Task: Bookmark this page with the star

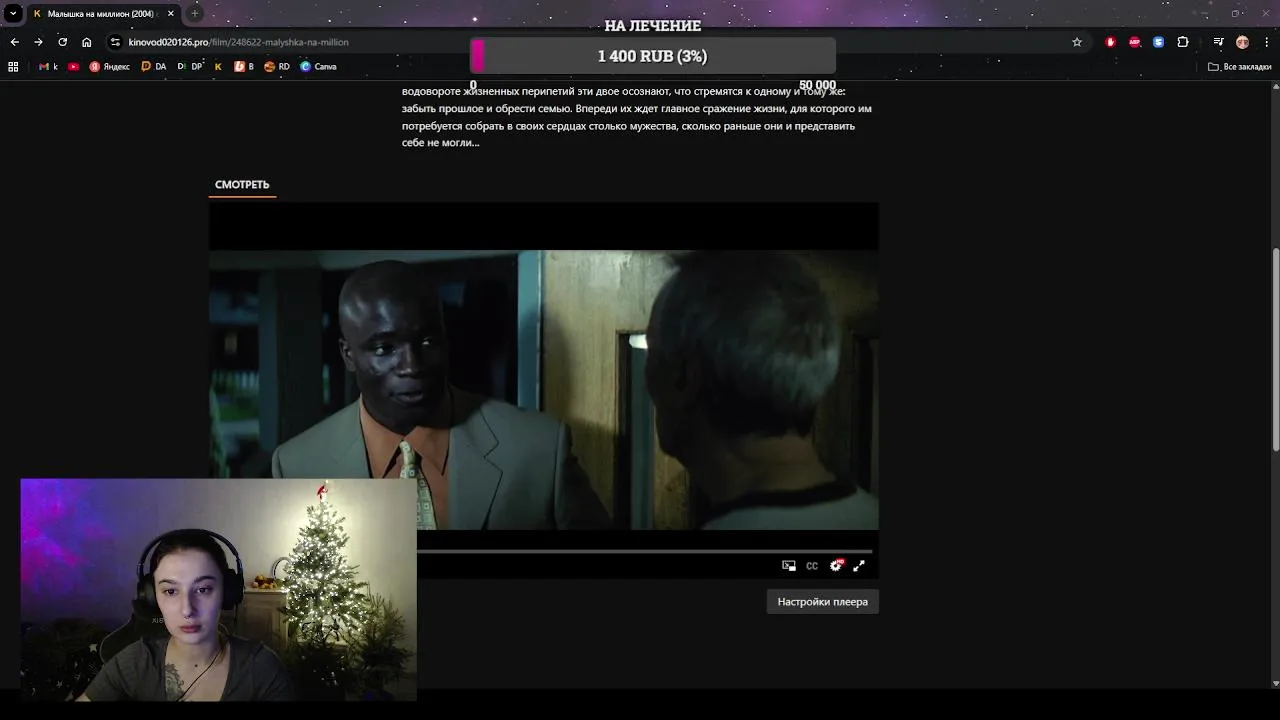Action: pyautogui.click(x=1077, y=42)
